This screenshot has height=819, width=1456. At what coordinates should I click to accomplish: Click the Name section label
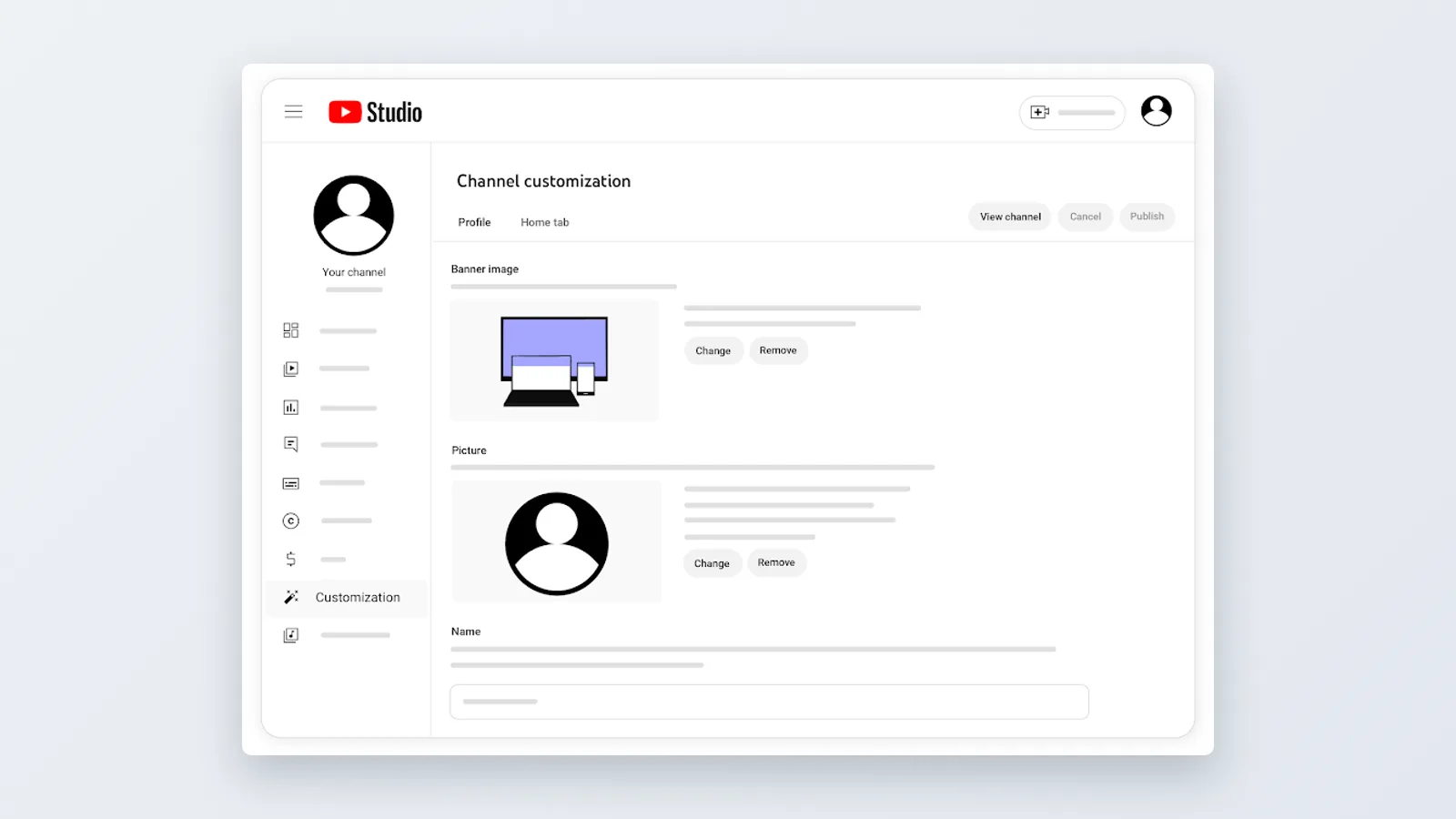tap(466, 632)
